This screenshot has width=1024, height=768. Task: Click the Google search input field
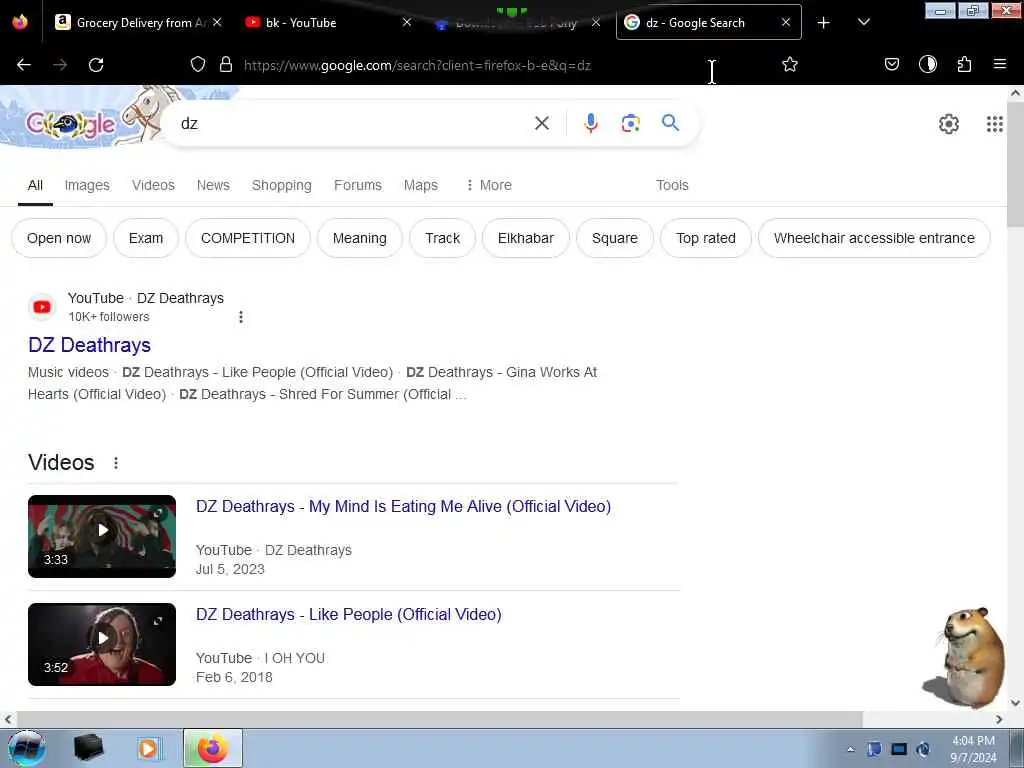click(353, 123)
